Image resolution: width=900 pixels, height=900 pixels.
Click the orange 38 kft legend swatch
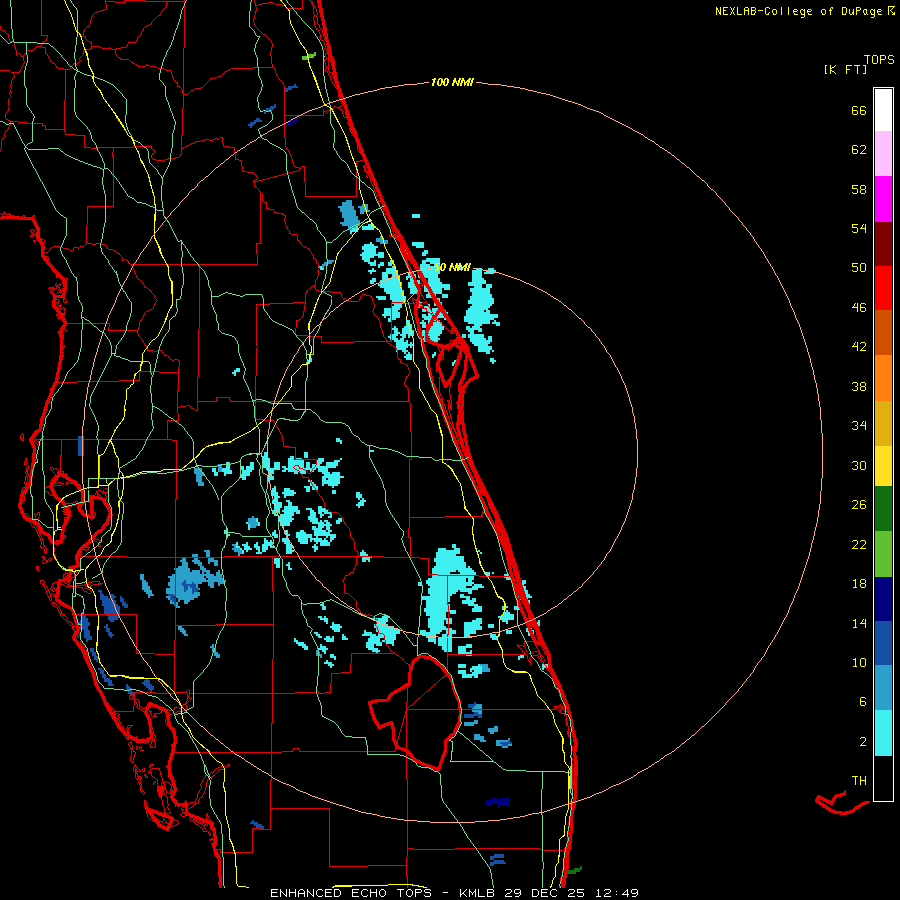pos(883,378)
